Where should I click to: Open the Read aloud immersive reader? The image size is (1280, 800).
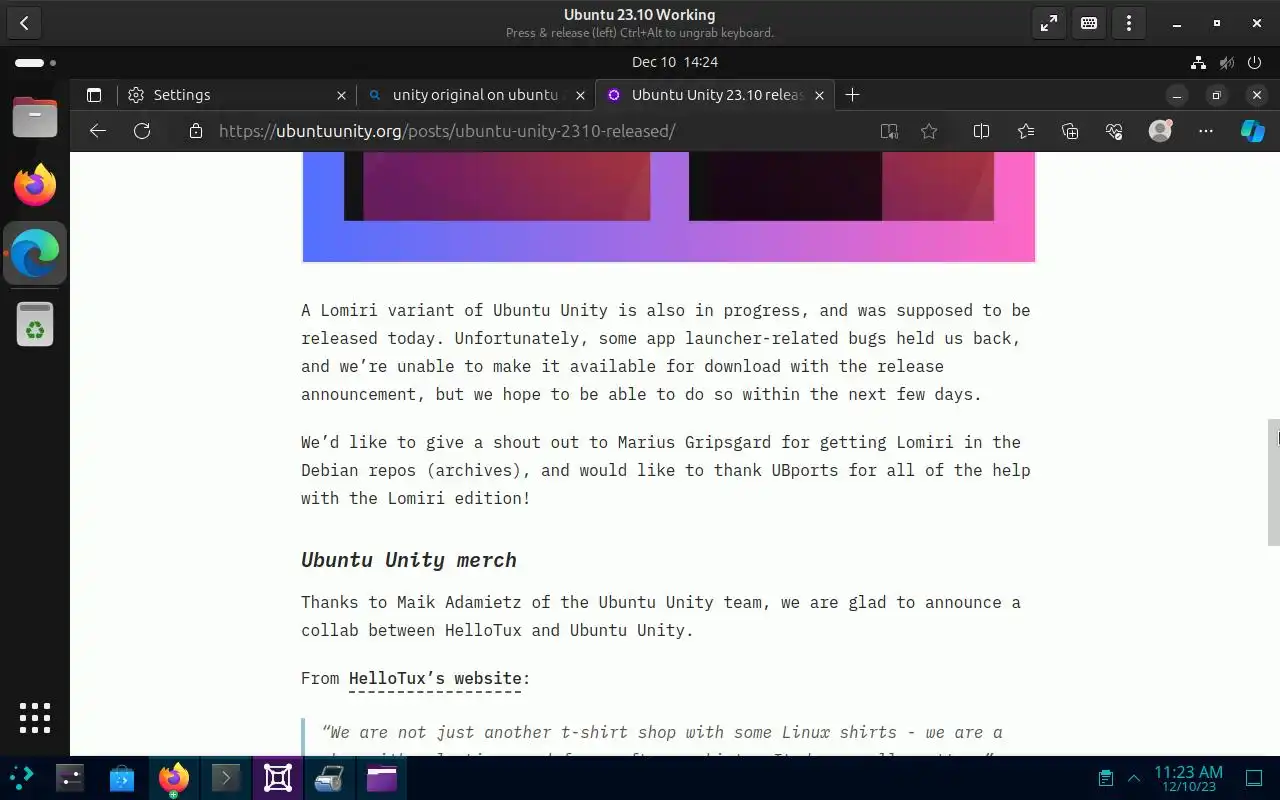(889, 131)
